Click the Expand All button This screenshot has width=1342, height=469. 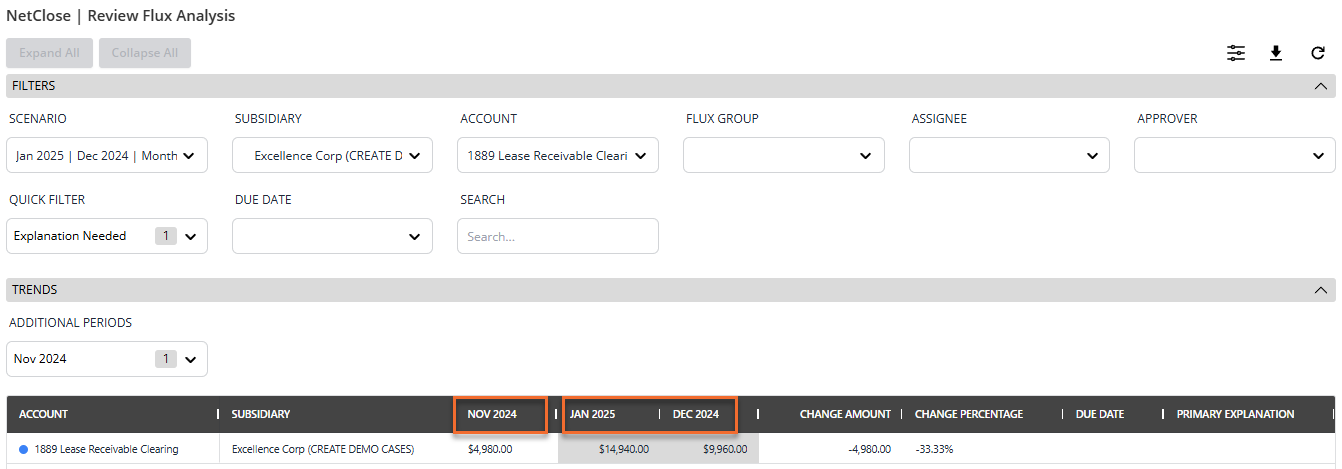(x=50, y=53)
